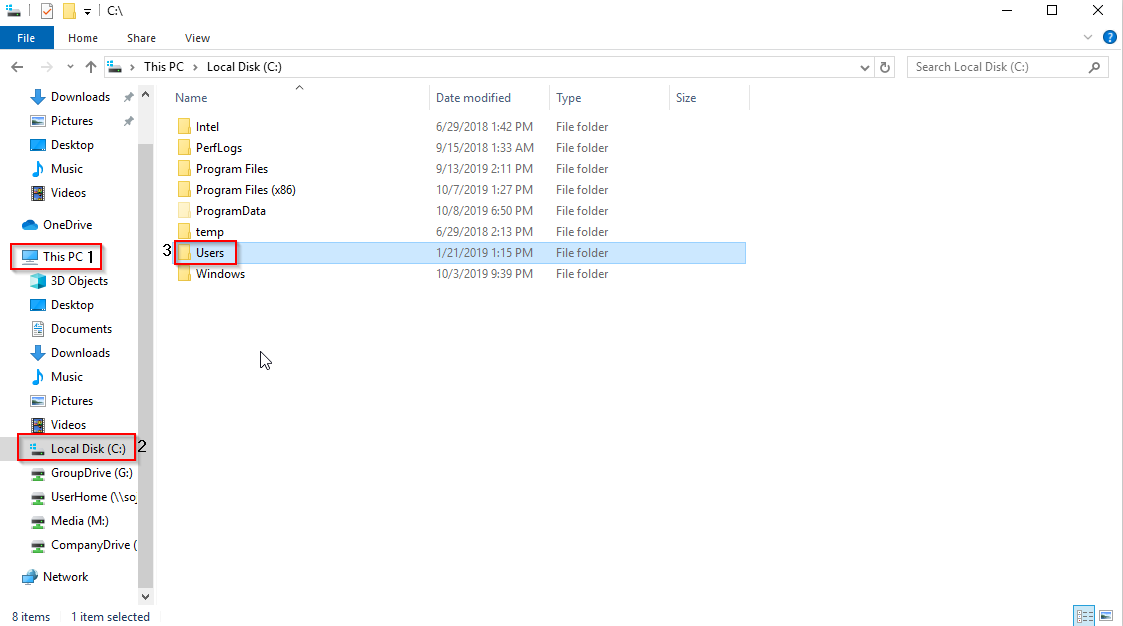The width and height of the screenshot is (1123, 626).
Task: Open the Program Files folder
Action: point(231,168)
